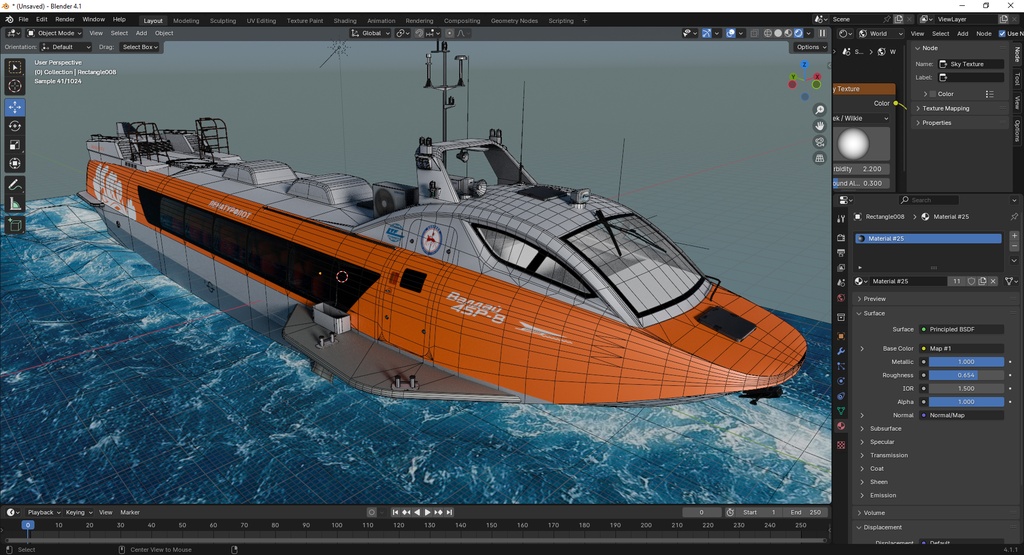Select the Add Cube tool
1024x555 pixels.
coord(15,226)
